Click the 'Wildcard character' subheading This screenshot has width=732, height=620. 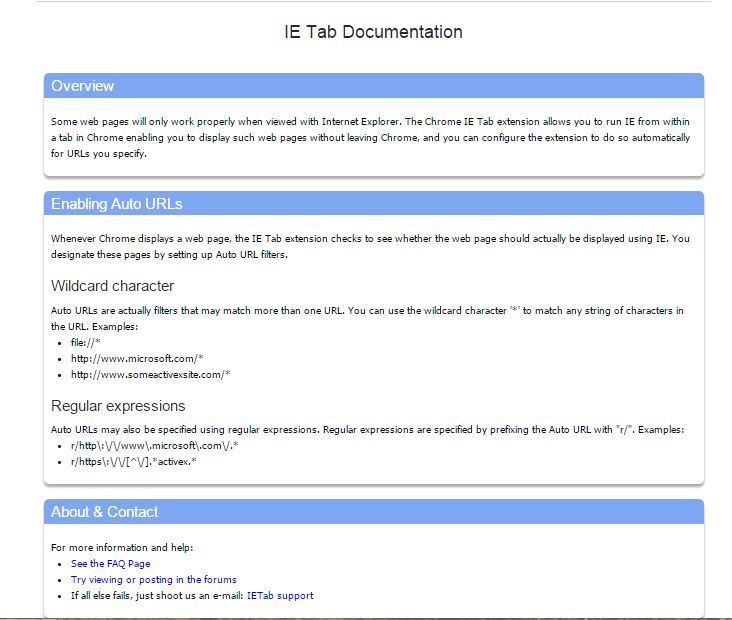tap(112, 286)
